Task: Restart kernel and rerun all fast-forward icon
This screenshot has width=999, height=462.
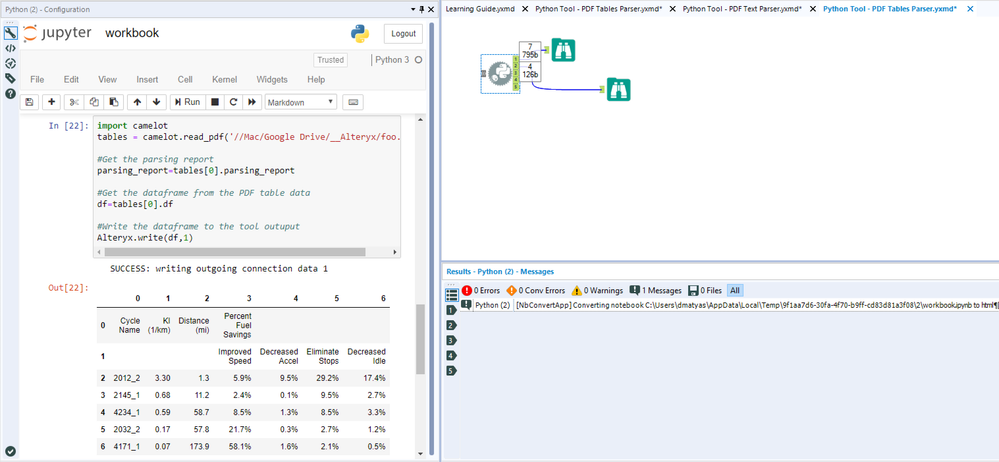Action: pos(252,102)
